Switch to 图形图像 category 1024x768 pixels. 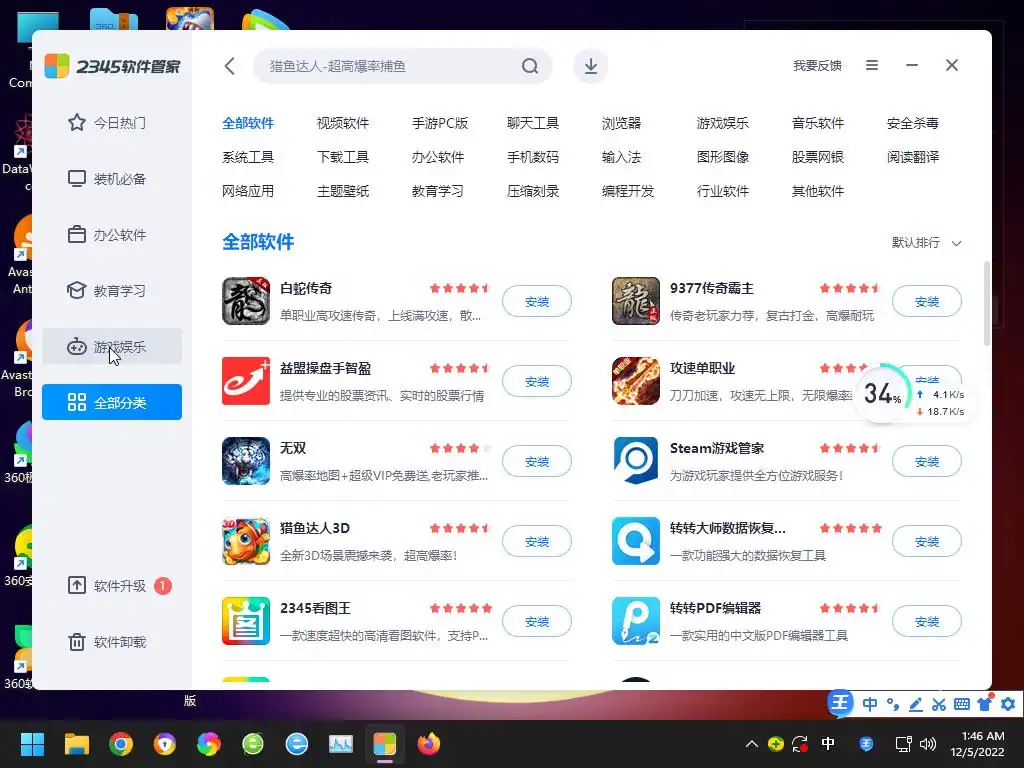point(723,157)
